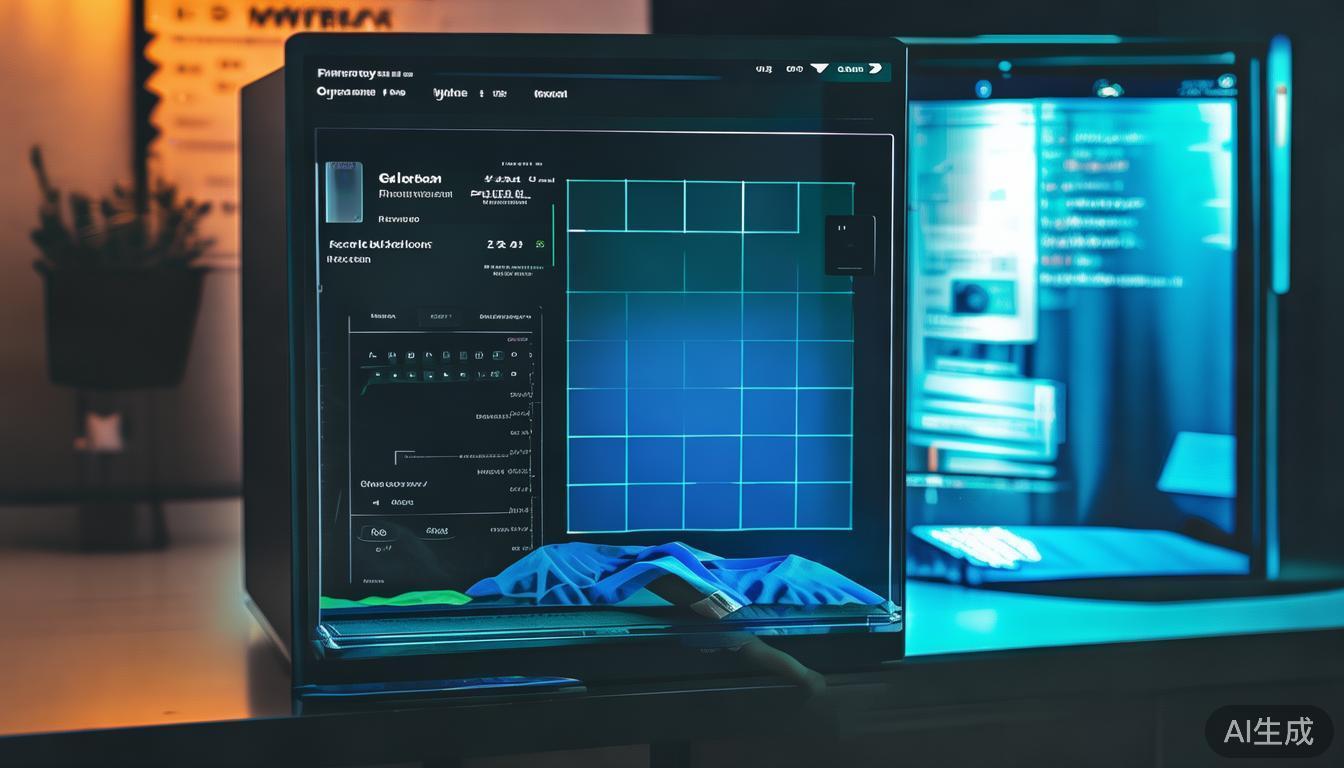This screenshot has height=768, width=1344.
Task: Select the device thumbnail beside the 'Gelorban' title
Action: (x=343, y=192)
